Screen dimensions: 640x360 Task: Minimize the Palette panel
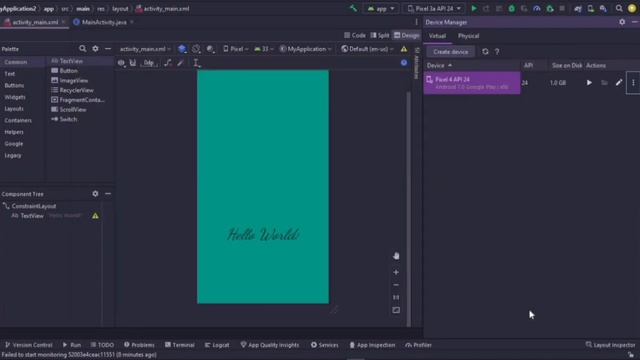108,49
